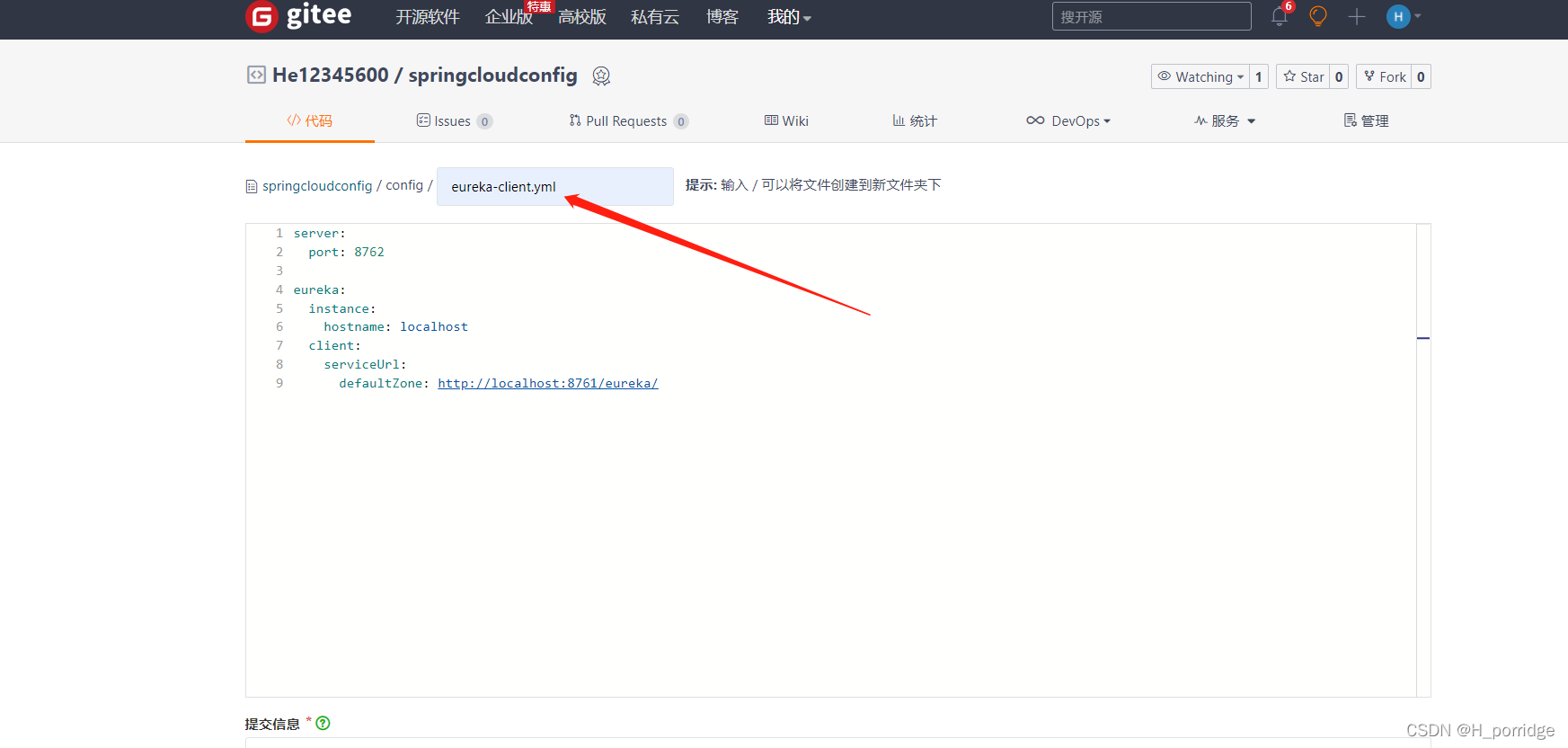Open the Watching dropdown
Image resolution: width=1568 pixels, height=748 pixels.
coord(1200,76)
